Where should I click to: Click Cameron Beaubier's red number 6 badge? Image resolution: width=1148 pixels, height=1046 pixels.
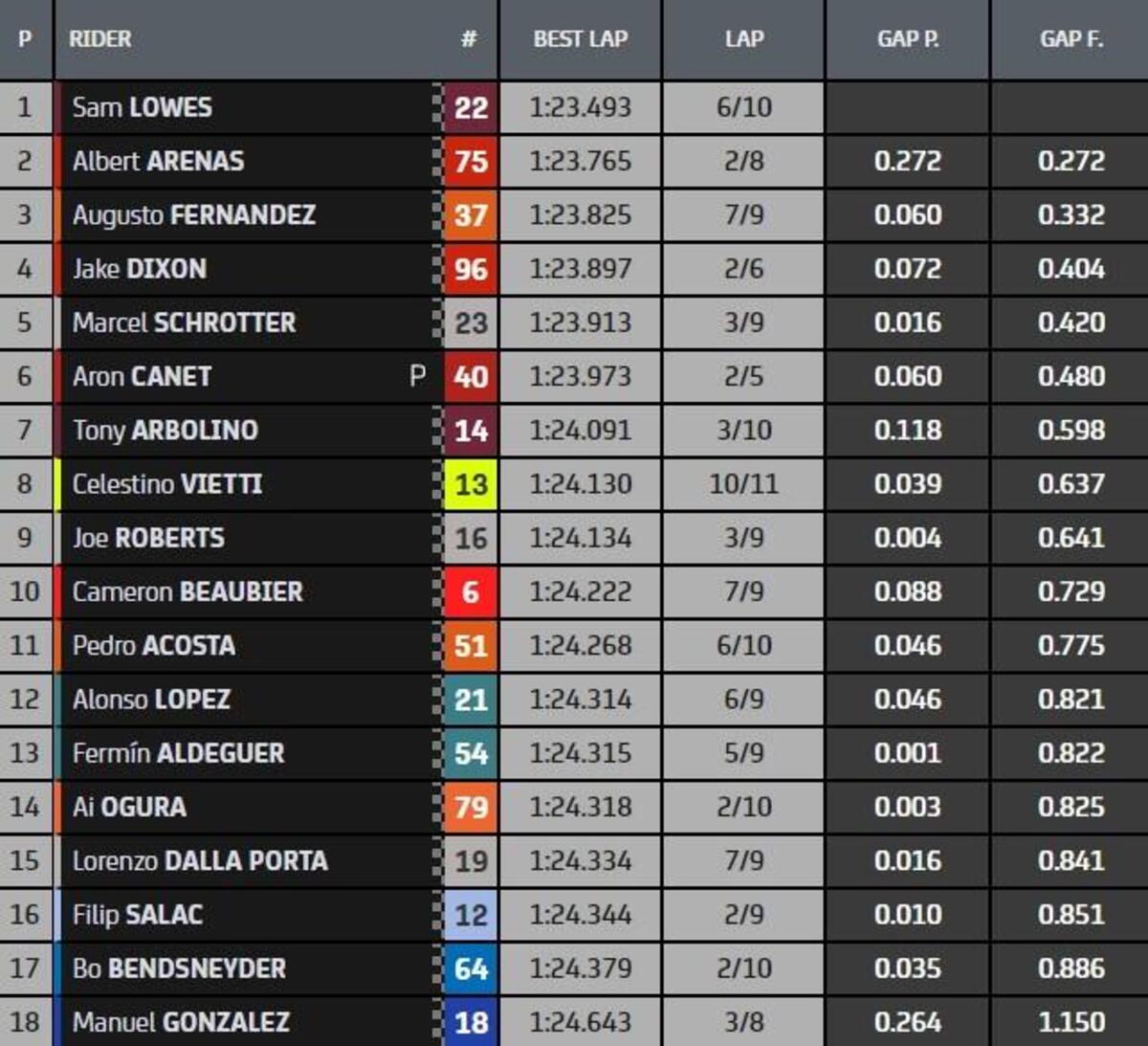(471, 591)
